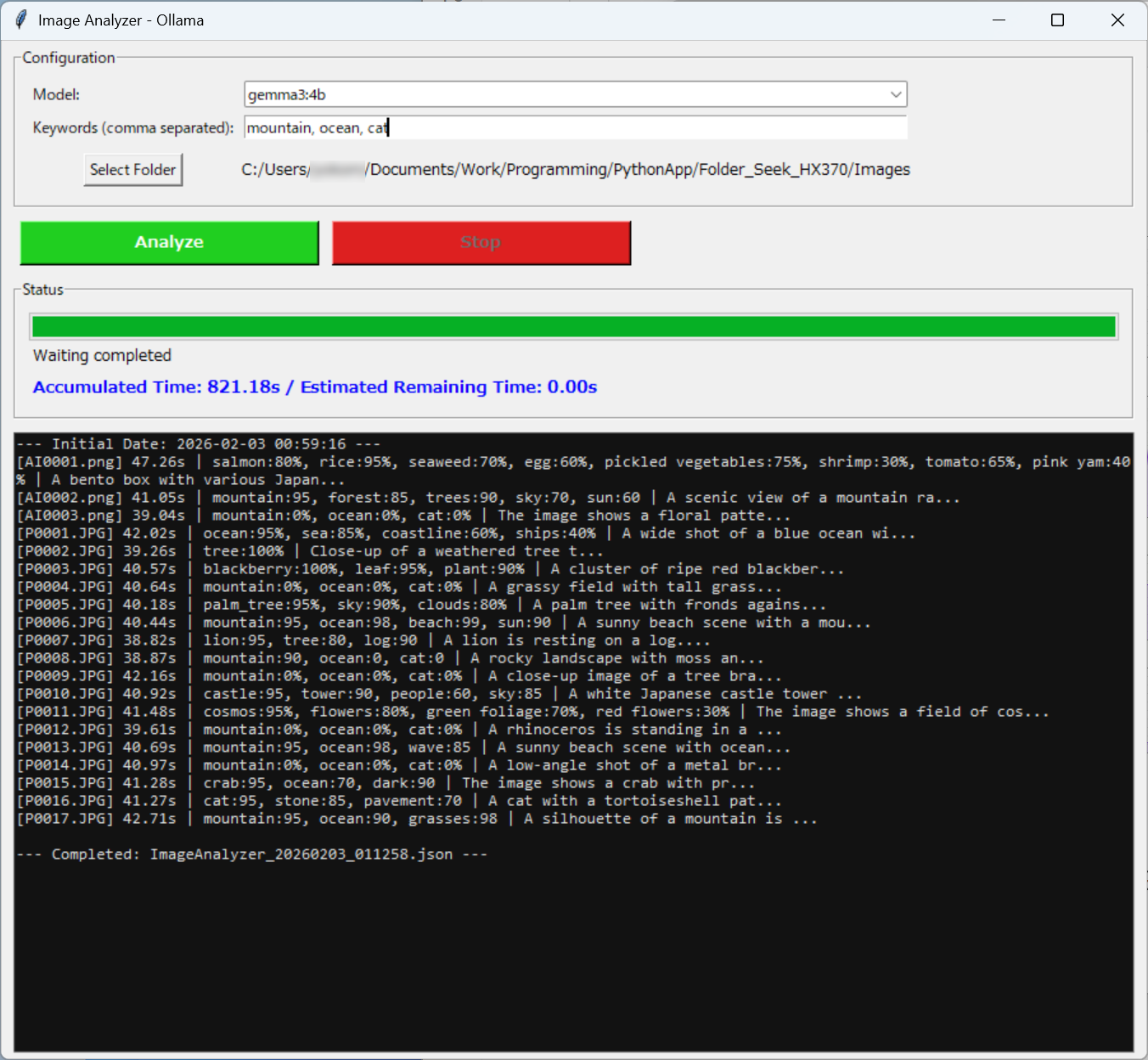The height and width of the screenshot is (1060, 1148).
Task: Maximize the Image Analyzer window
Action: (x=1058, y=20)
